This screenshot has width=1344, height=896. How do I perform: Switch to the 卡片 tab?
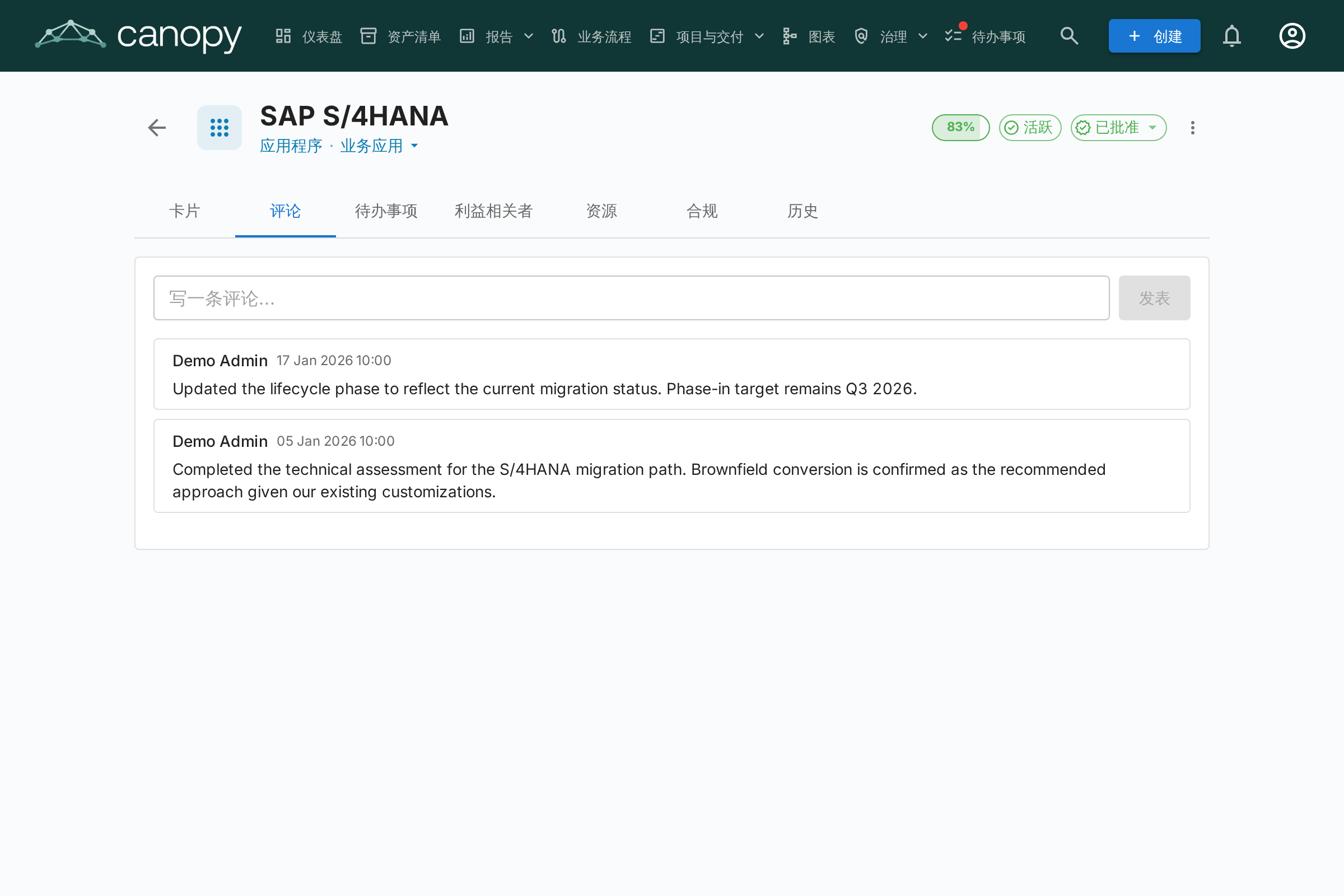pyautogui.click(x=185, y=211)
